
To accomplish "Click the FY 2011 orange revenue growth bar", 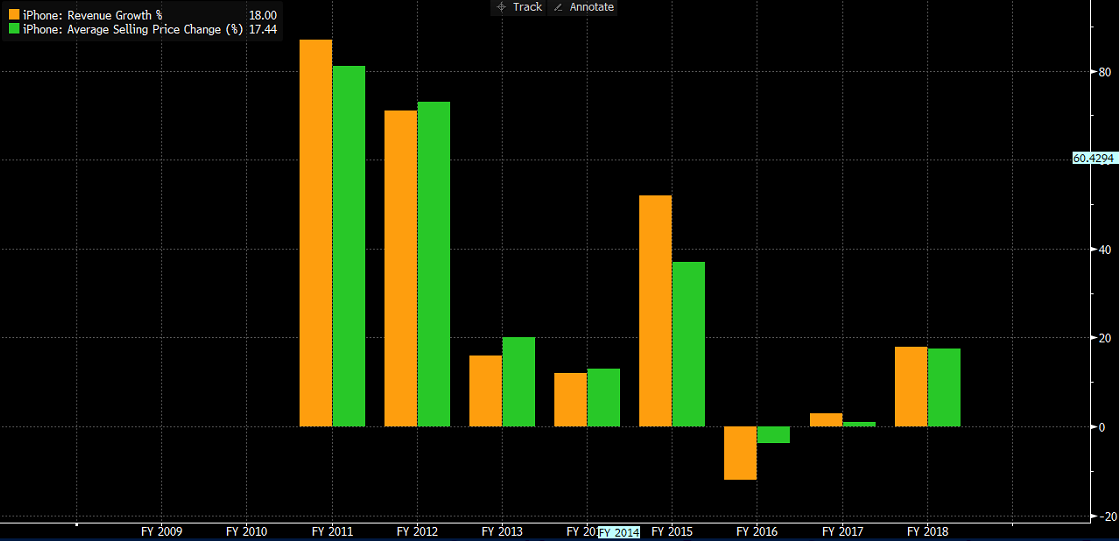I will (316, 233).
